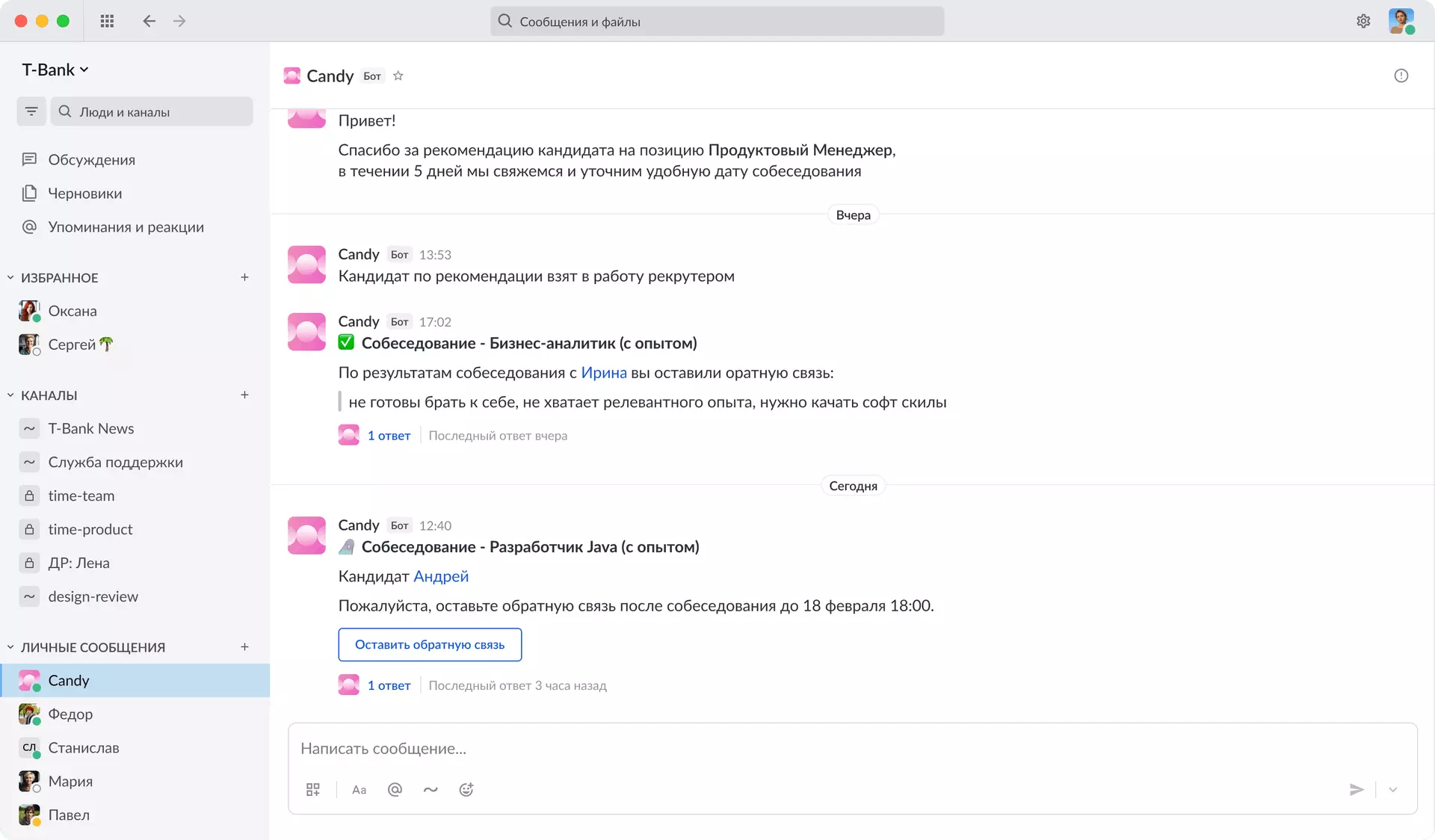Open Упоминания и реакции

tap(126, 226)
